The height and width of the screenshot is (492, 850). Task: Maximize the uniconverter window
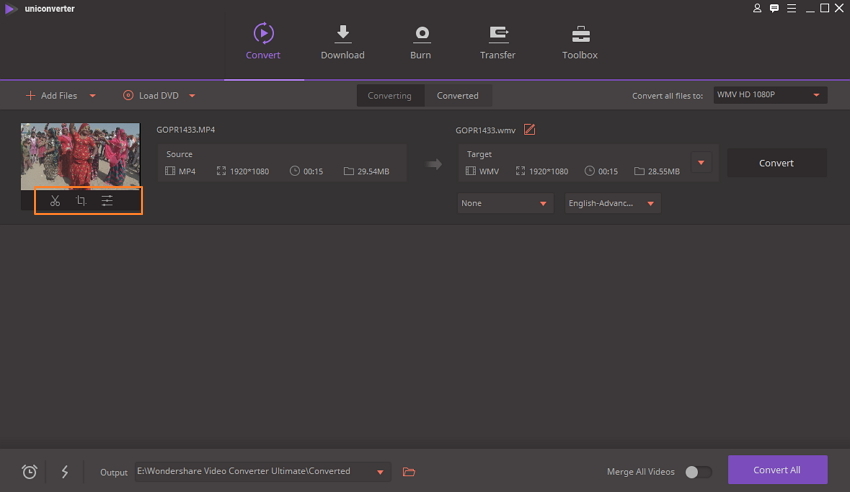(825, 8)
